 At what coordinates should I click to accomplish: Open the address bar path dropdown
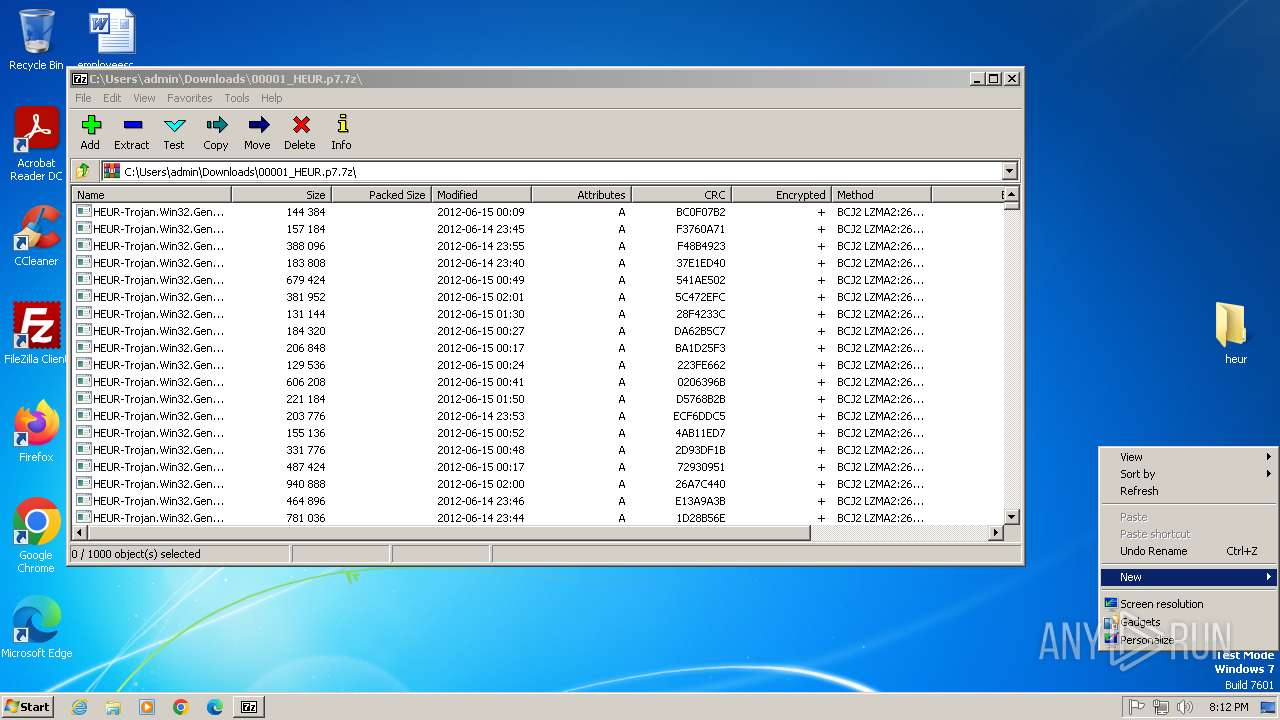tap(1009, 171)
